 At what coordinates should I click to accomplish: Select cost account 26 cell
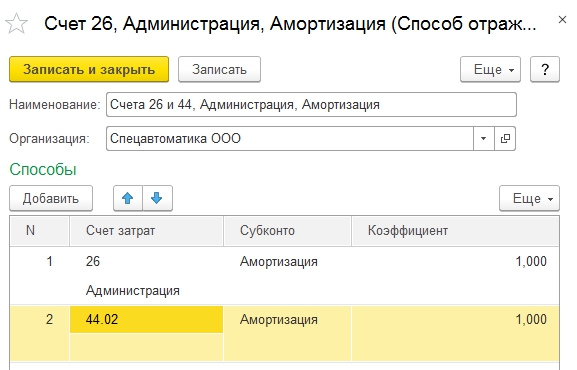(x=146, y=261)
